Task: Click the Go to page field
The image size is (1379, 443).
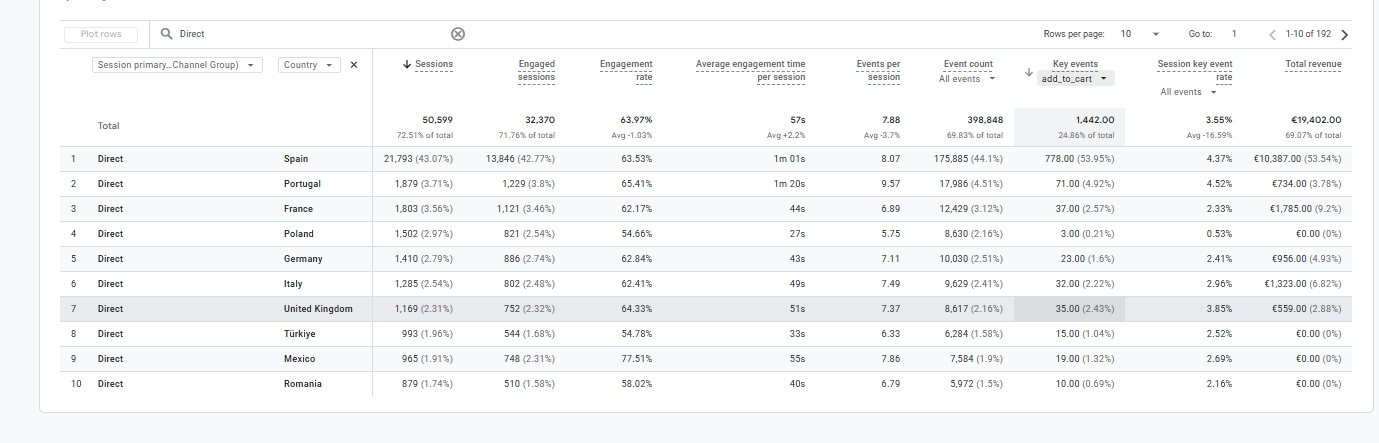Action: (1234, 34)
